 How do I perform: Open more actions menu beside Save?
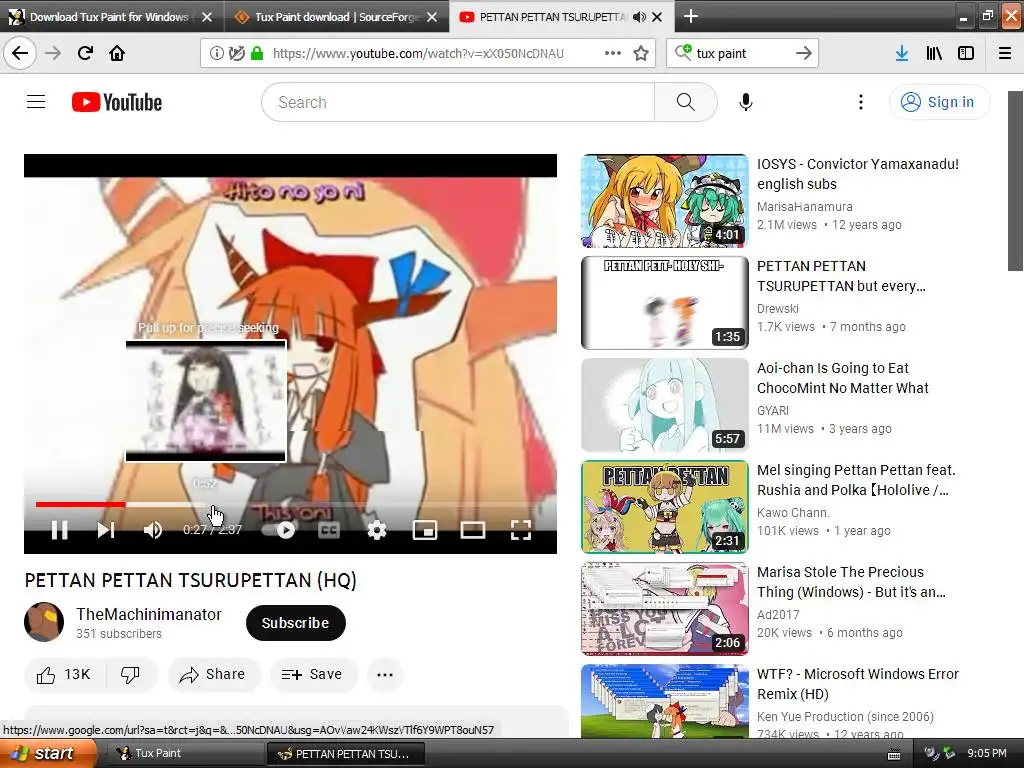point(385,674)
